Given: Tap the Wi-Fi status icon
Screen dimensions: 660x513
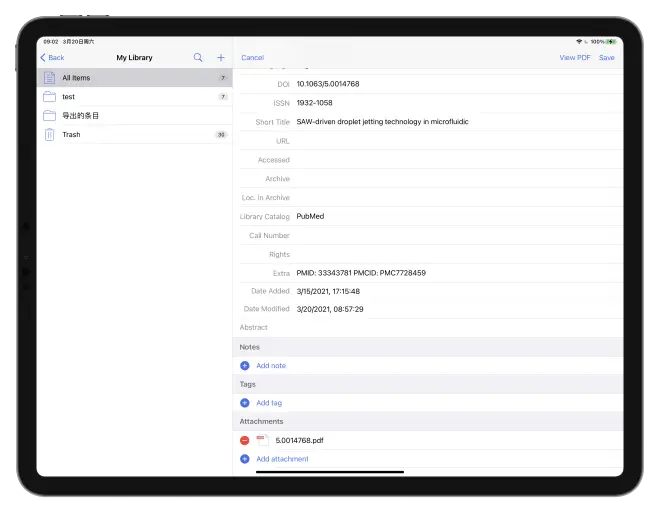Looking at the screenshot, I should 579,42.
